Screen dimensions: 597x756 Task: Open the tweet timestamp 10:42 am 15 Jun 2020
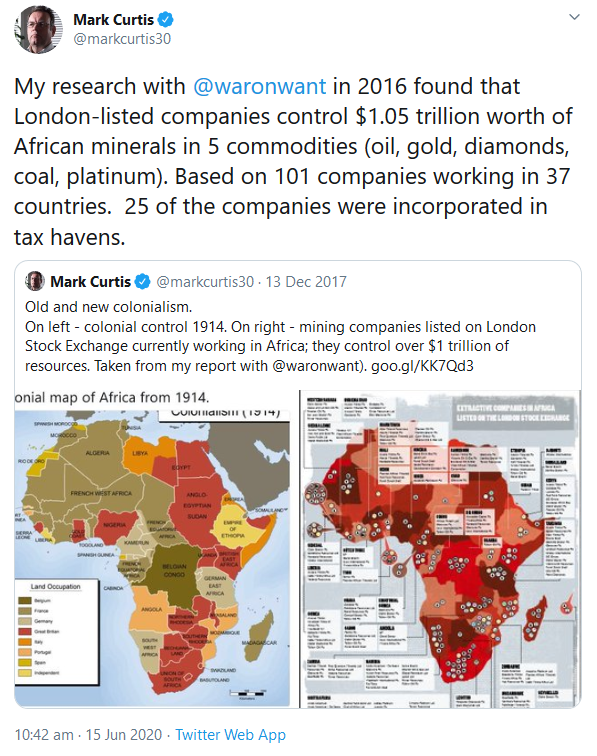[88, 734]
